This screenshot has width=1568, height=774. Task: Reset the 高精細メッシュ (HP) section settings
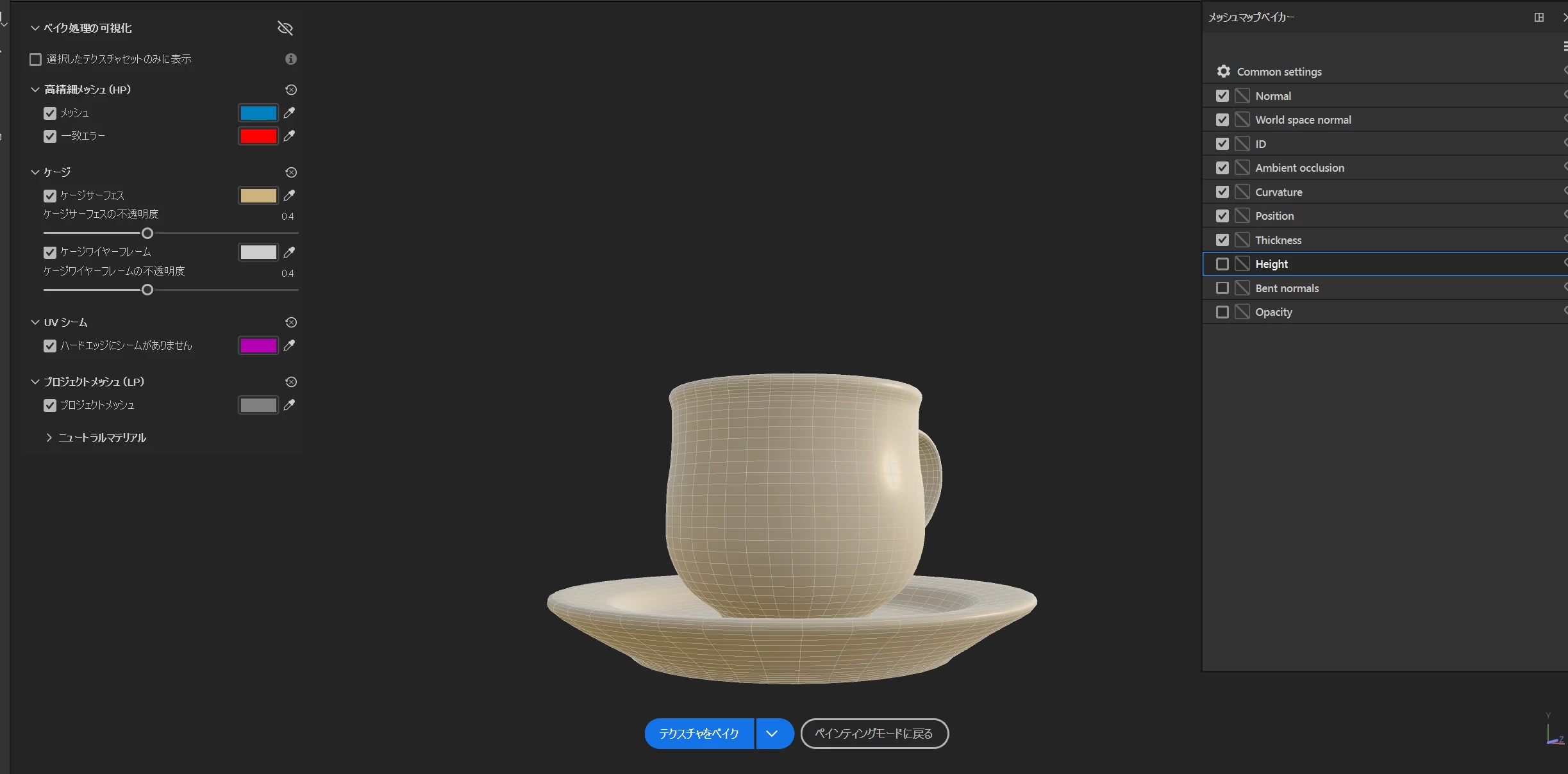tap(291, 90)
